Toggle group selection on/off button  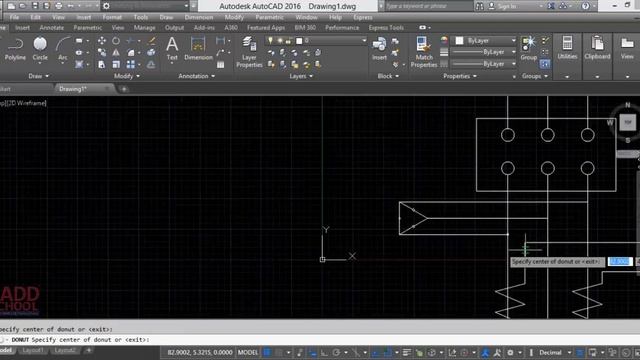[545, 64]
